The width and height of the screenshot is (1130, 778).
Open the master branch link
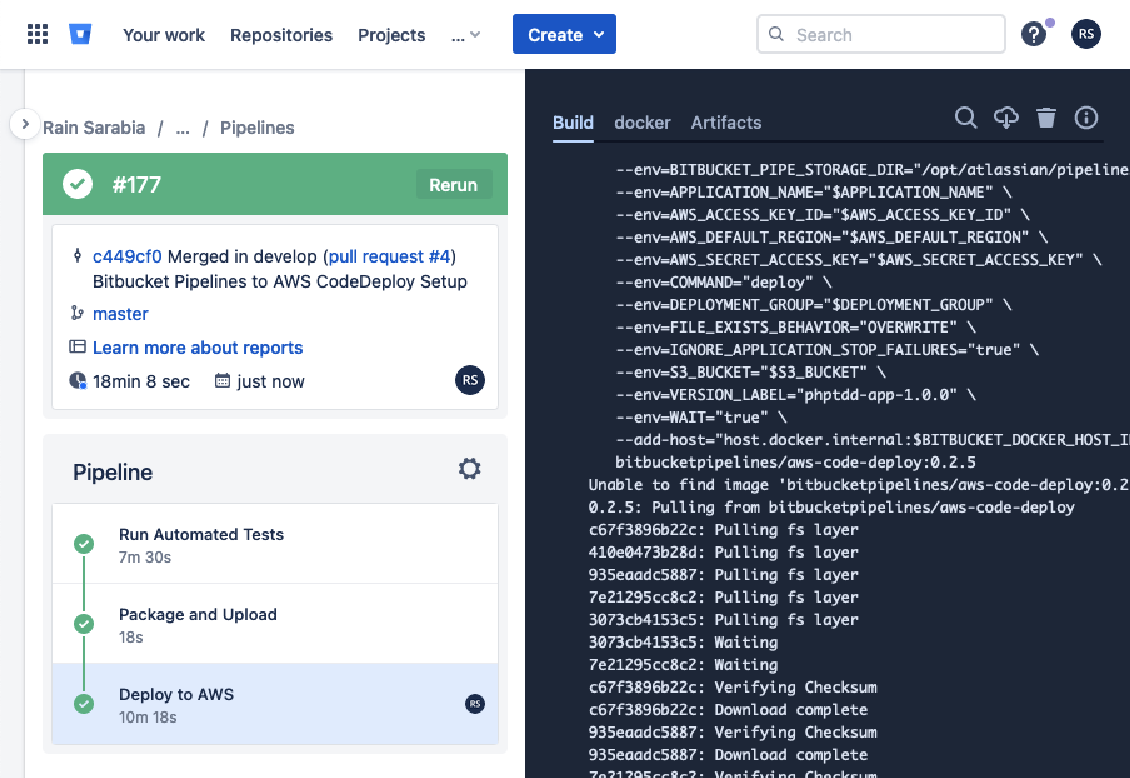point(120,313)
